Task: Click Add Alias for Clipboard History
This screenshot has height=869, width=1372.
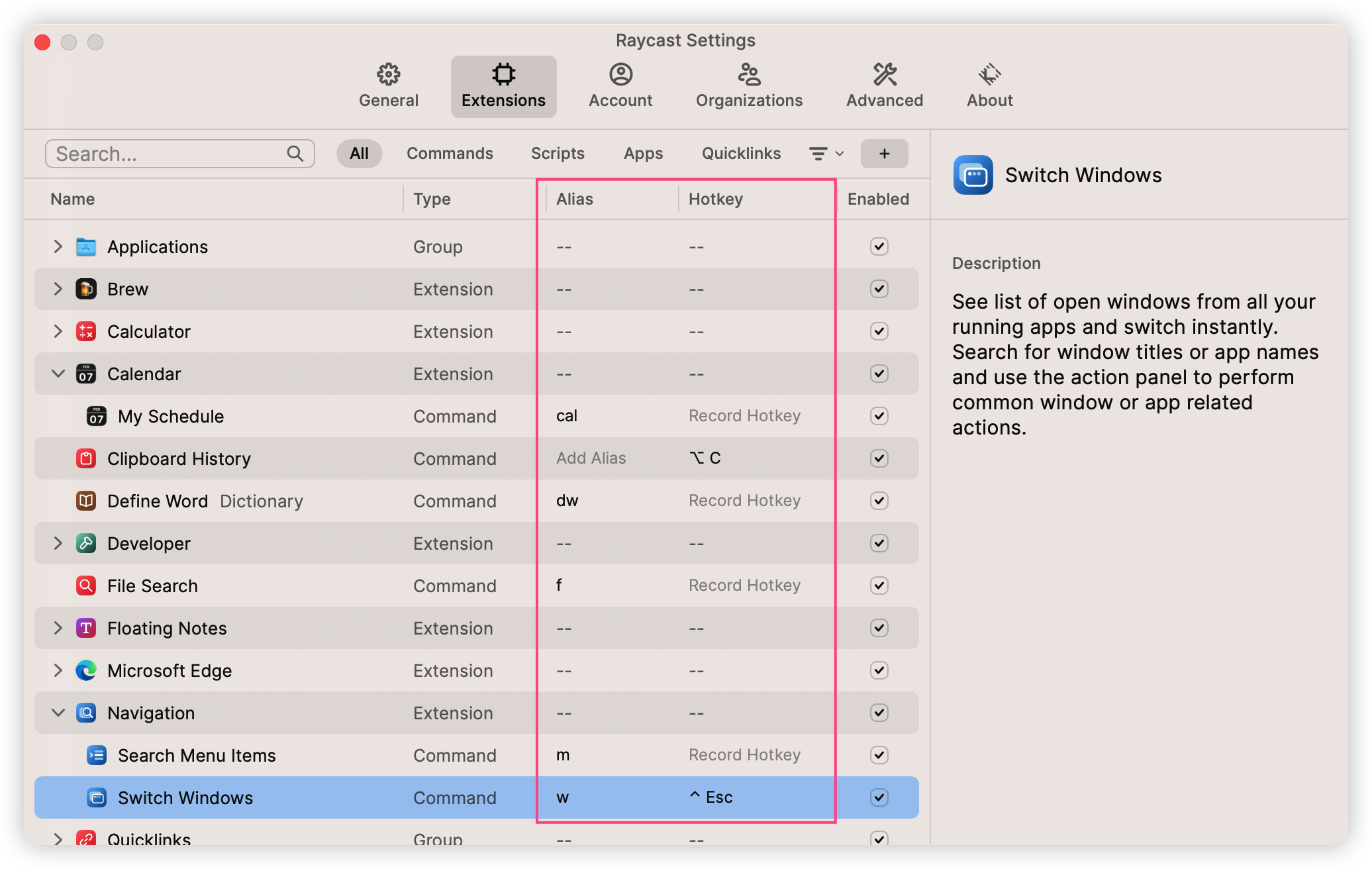Action: point(591,458)
